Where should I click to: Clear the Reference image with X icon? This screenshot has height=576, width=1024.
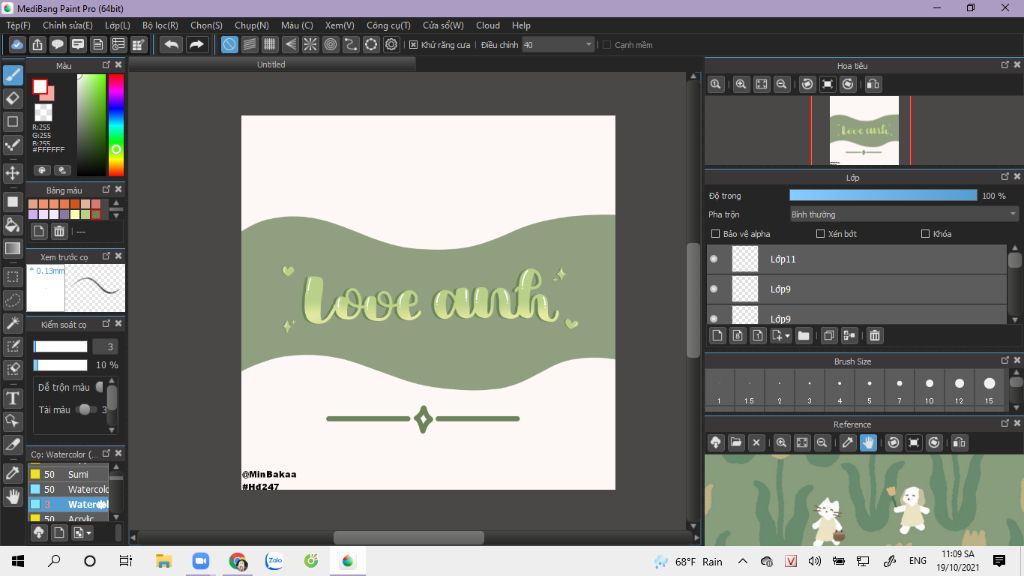756,443
